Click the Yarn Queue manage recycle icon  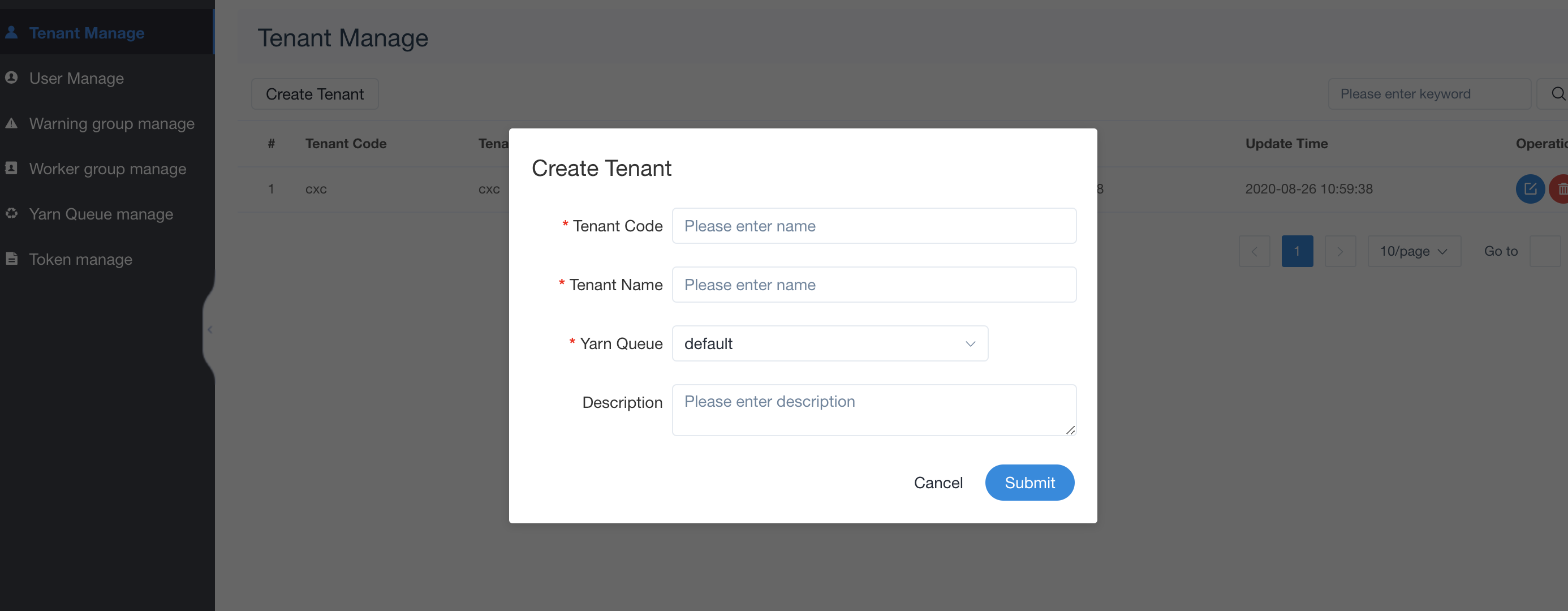[11, 214]
